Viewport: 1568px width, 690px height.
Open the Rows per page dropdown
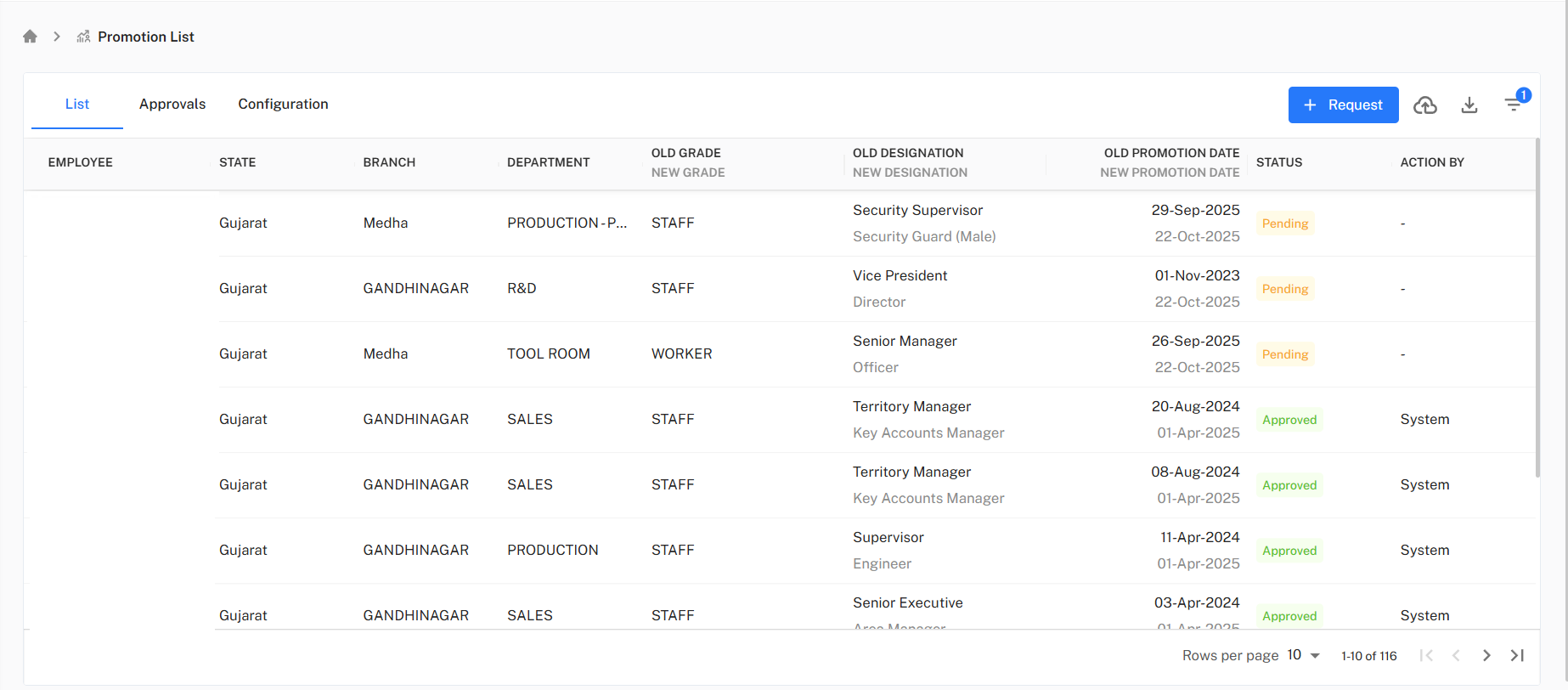1304,655
